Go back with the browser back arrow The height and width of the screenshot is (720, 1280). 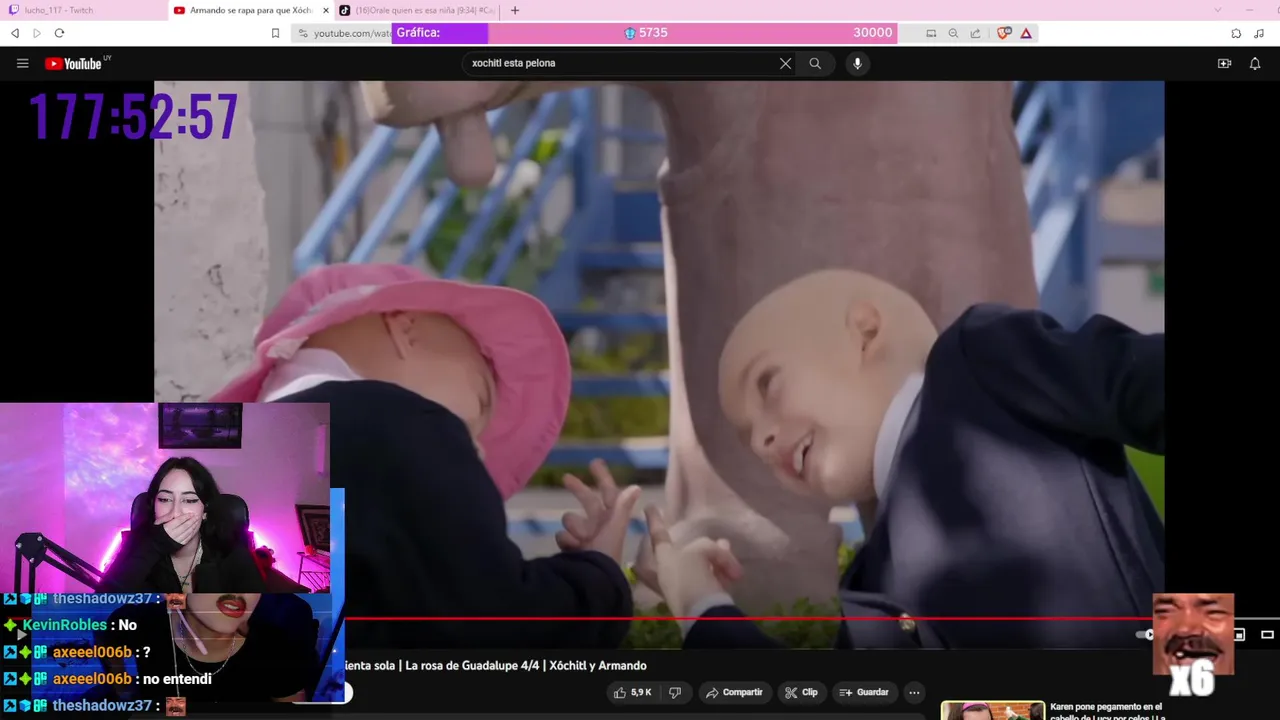[x=15, y=33]
